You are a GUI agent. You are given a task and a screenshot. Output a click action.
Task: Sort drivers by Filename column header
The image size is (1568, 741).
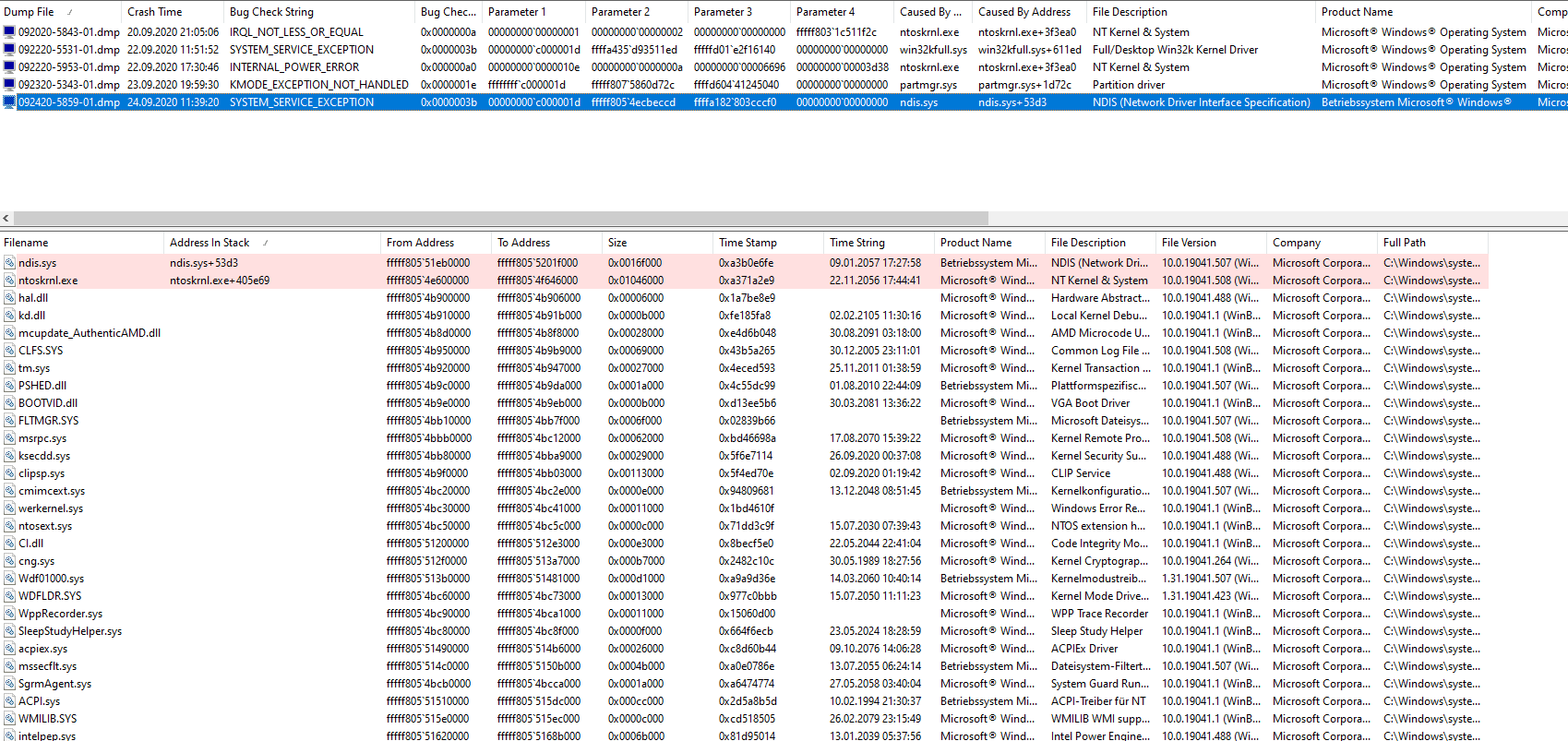(x=81, y=243)
